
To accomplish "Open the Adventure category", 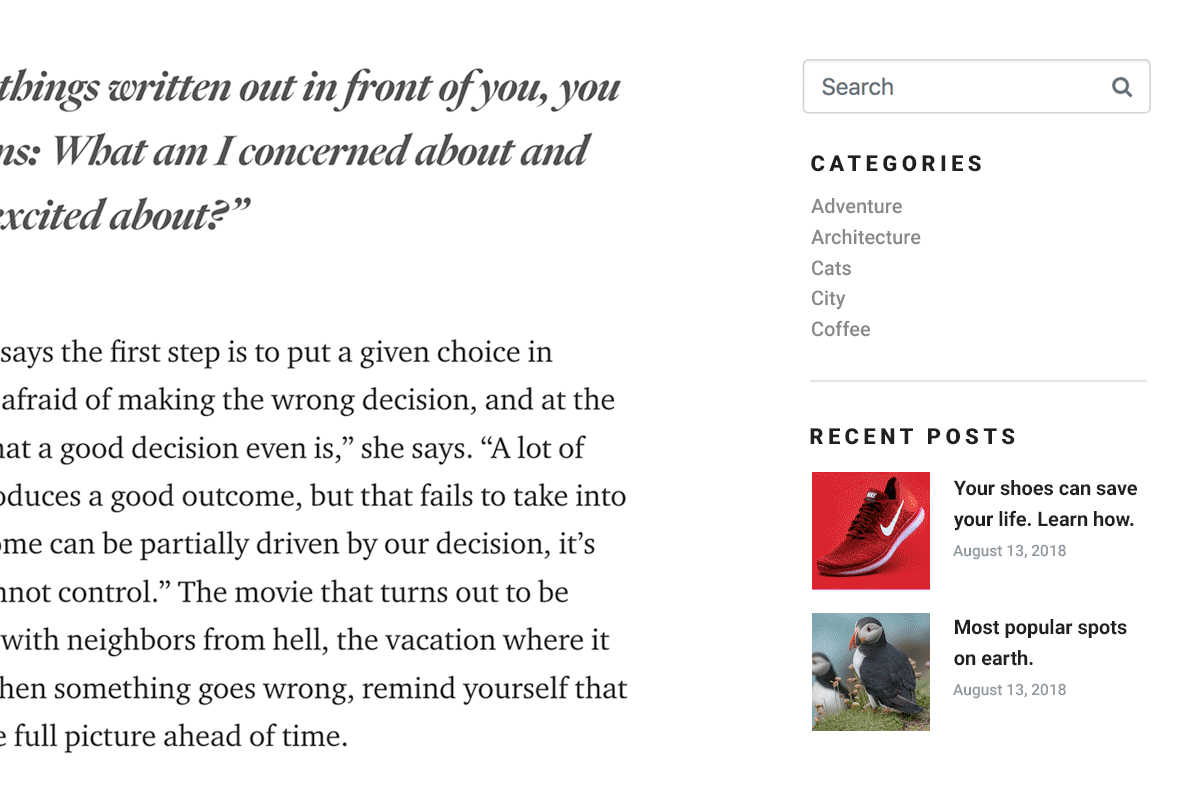I will 856,206.
